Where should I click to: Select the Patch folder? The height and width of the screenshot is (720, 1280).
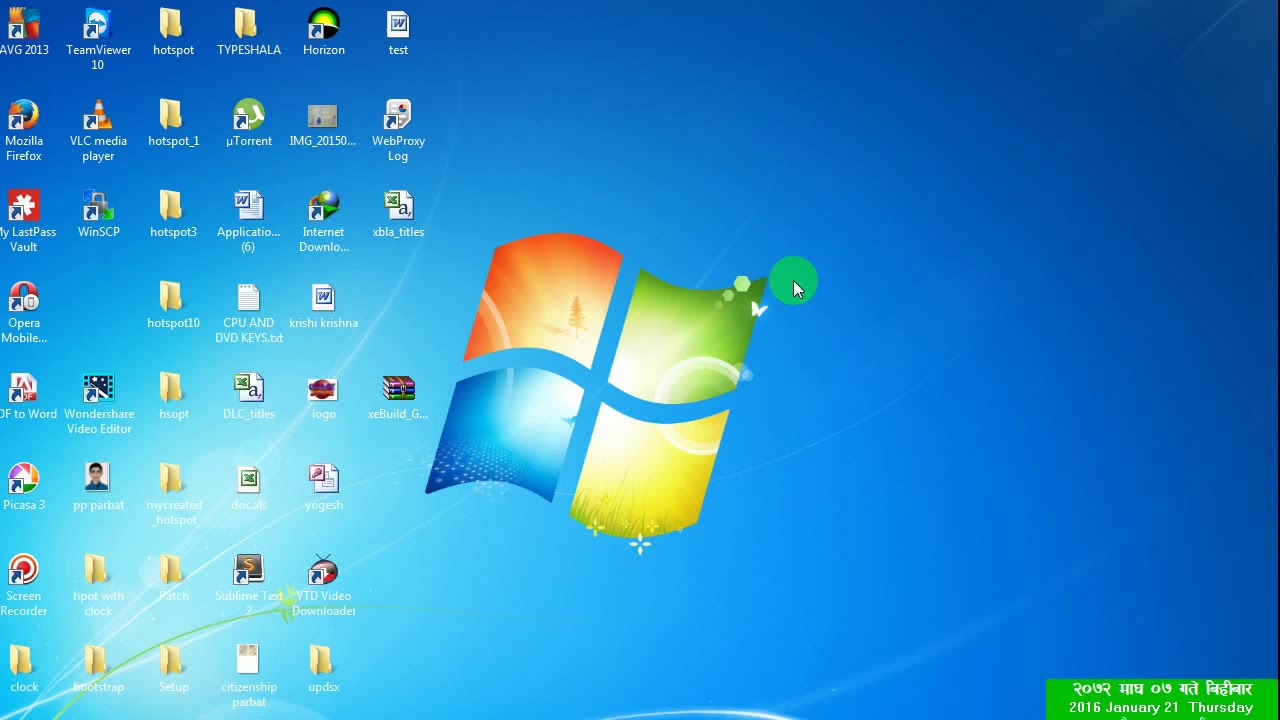(x=173, y=578)
